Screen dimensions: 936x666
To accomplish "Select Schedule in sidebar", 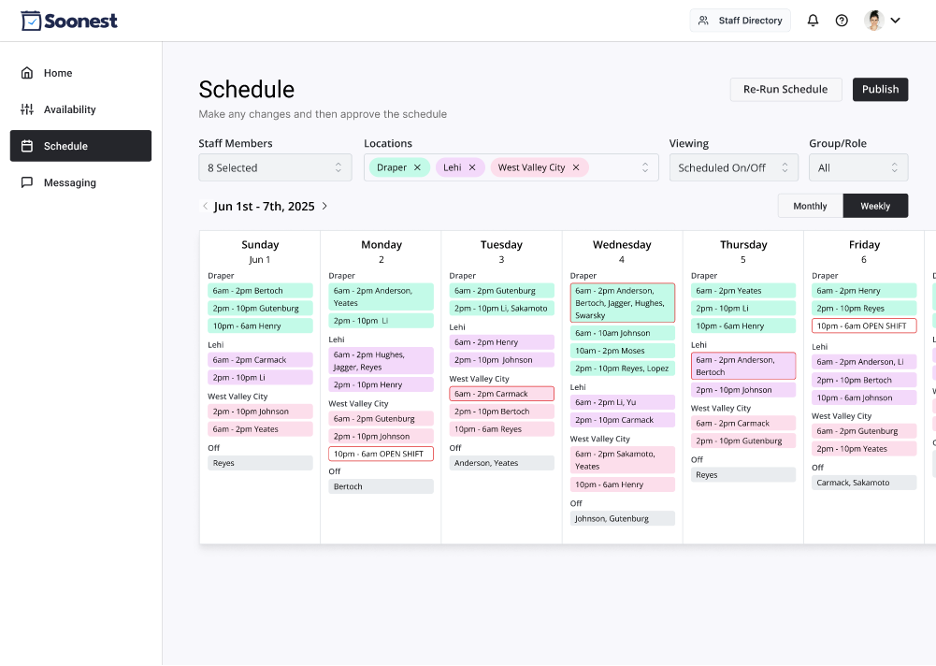I will [81, 146].
